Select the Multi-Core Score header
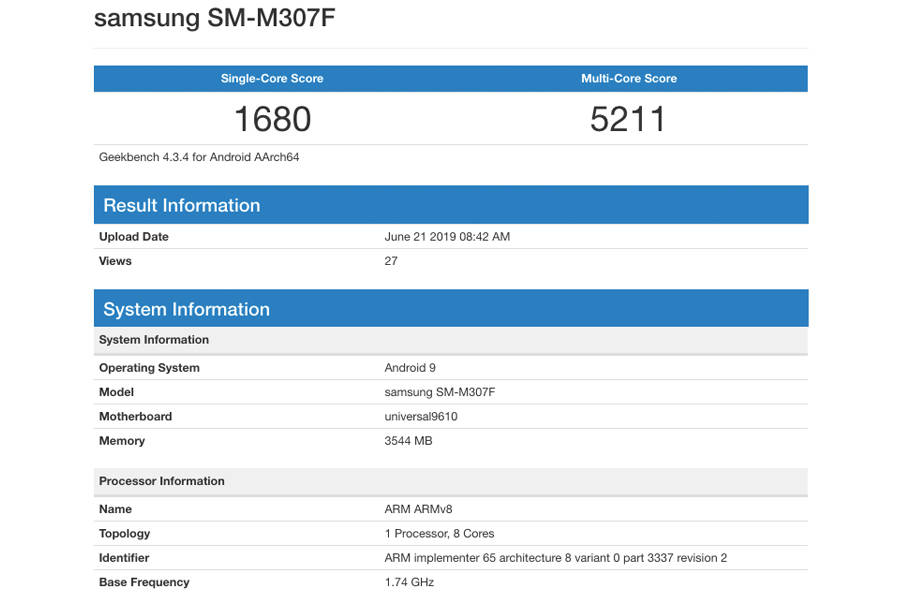The image size is (900, 600). point(629,78)
